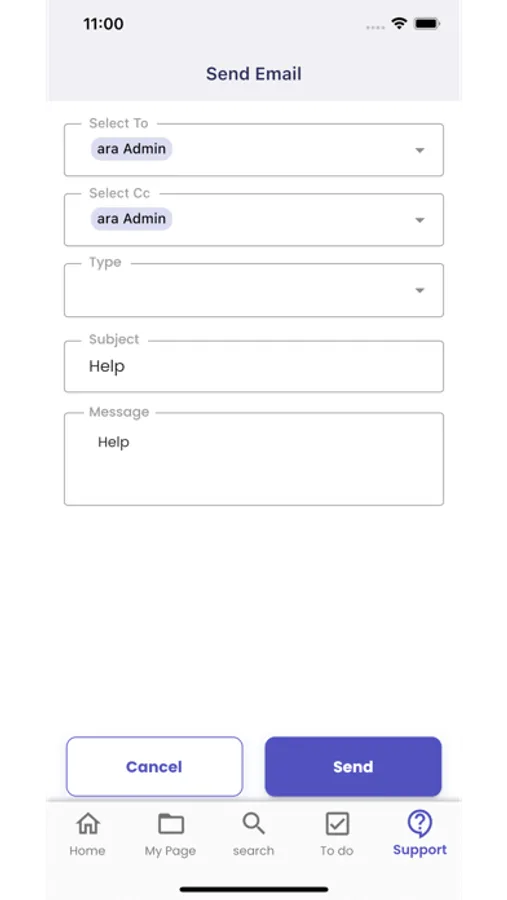Tap the battery status icon
The height and width of the screenshot is (900, 507).
(x=427, y=24)
